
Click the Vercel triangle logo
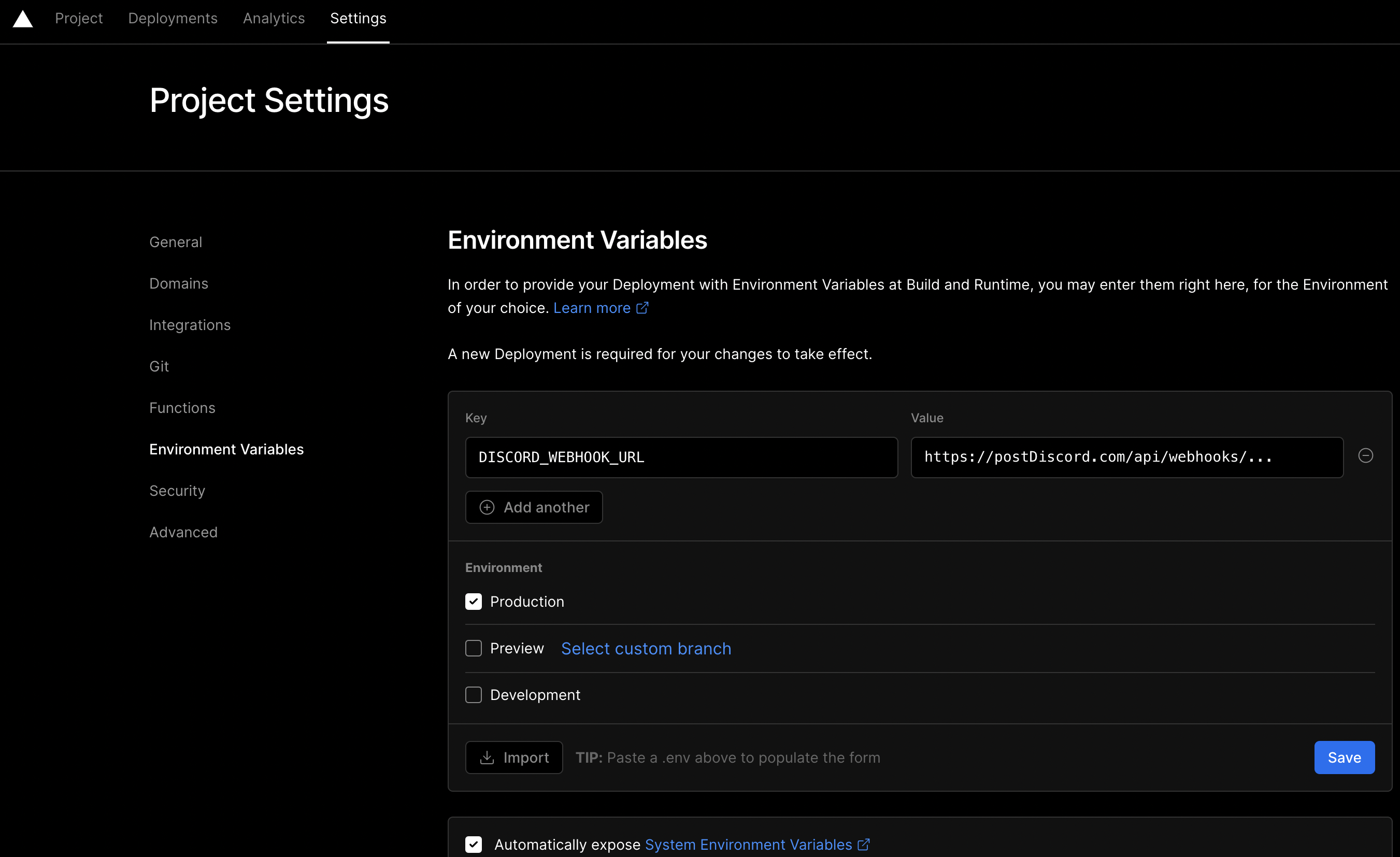[x=23, y=19]
